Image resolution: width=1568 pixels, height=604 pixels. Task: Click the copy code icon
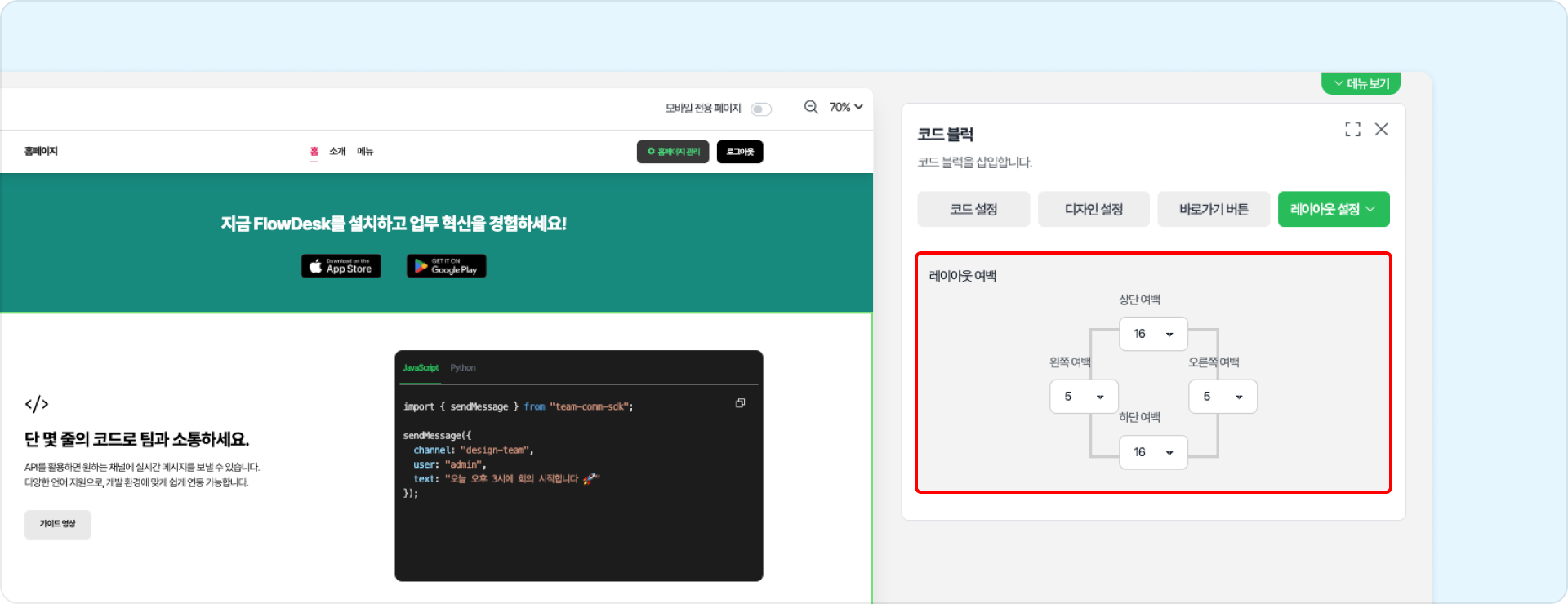[x=740, y=403]
